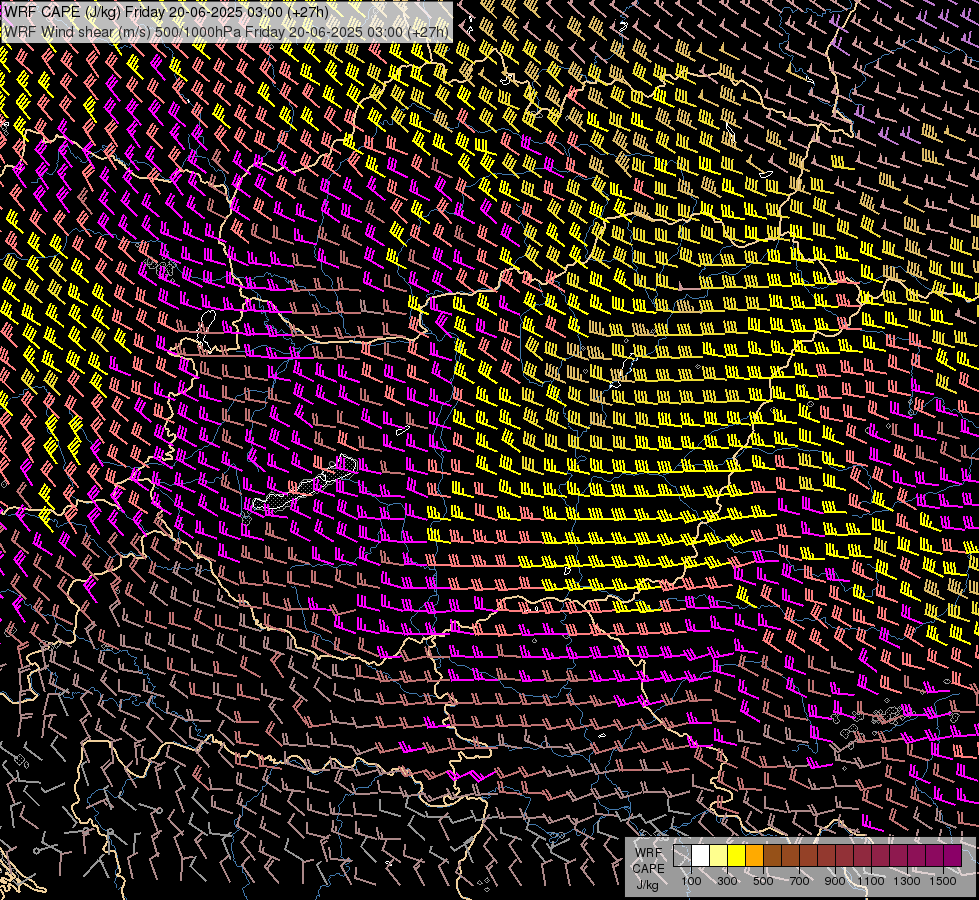Click legend value 500

click(763, 881)
